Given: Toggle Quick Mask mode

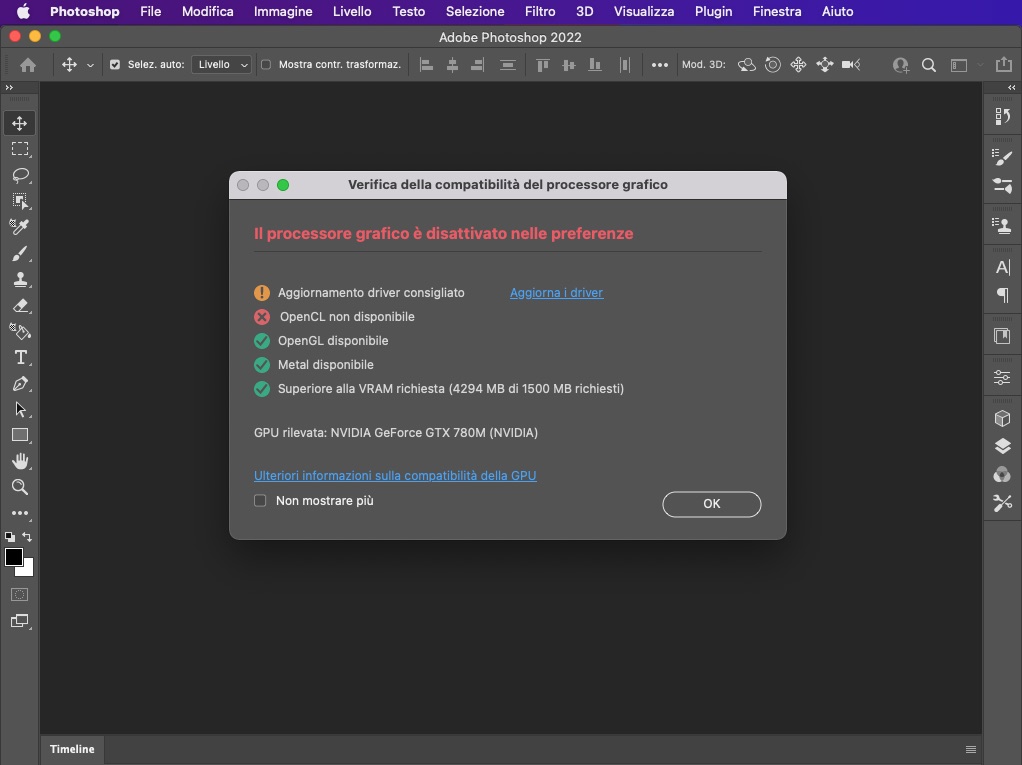Looking at the screenshot, I should click(x=20, y=594).
